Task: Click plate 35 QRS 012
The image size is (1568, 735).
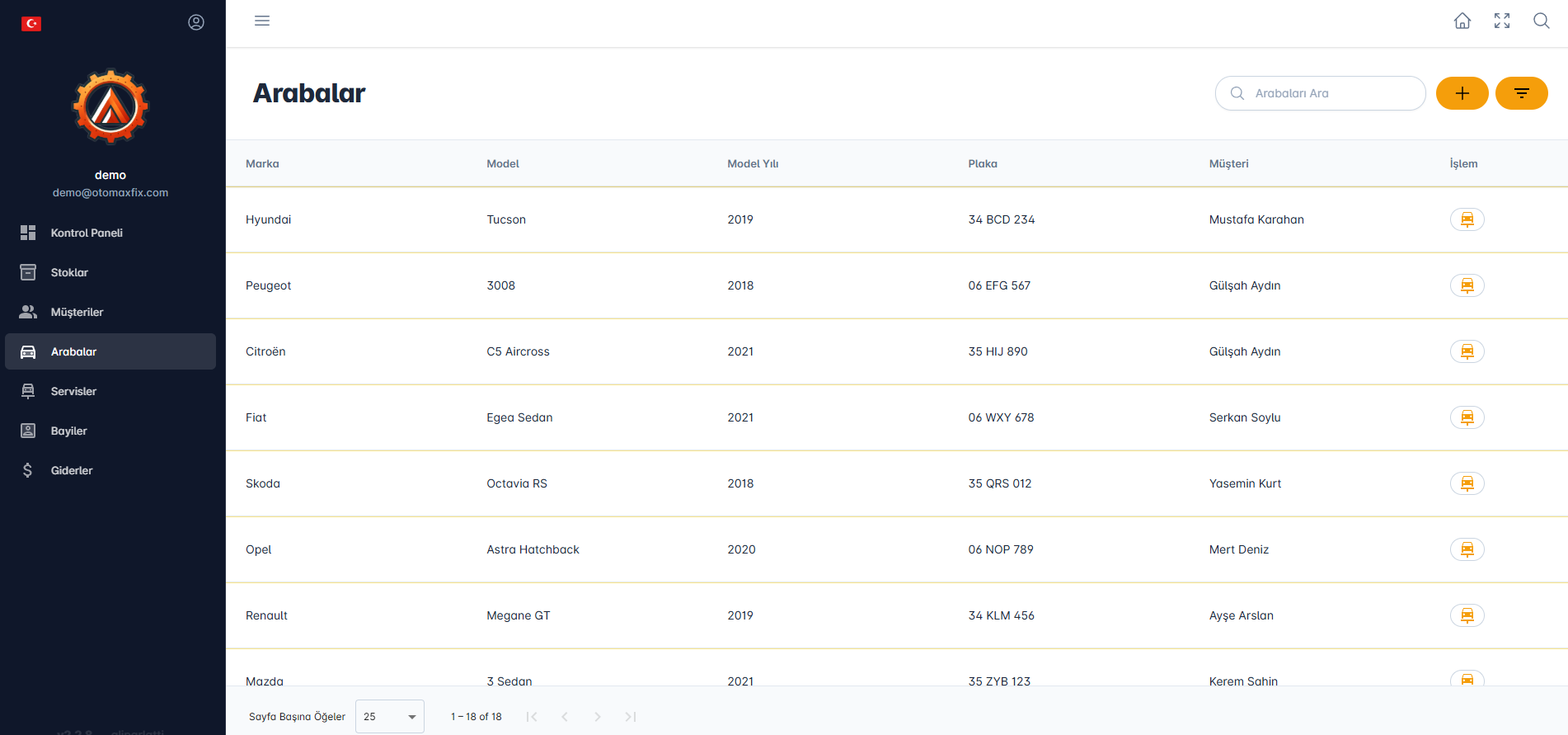Action: (1000, 483)
